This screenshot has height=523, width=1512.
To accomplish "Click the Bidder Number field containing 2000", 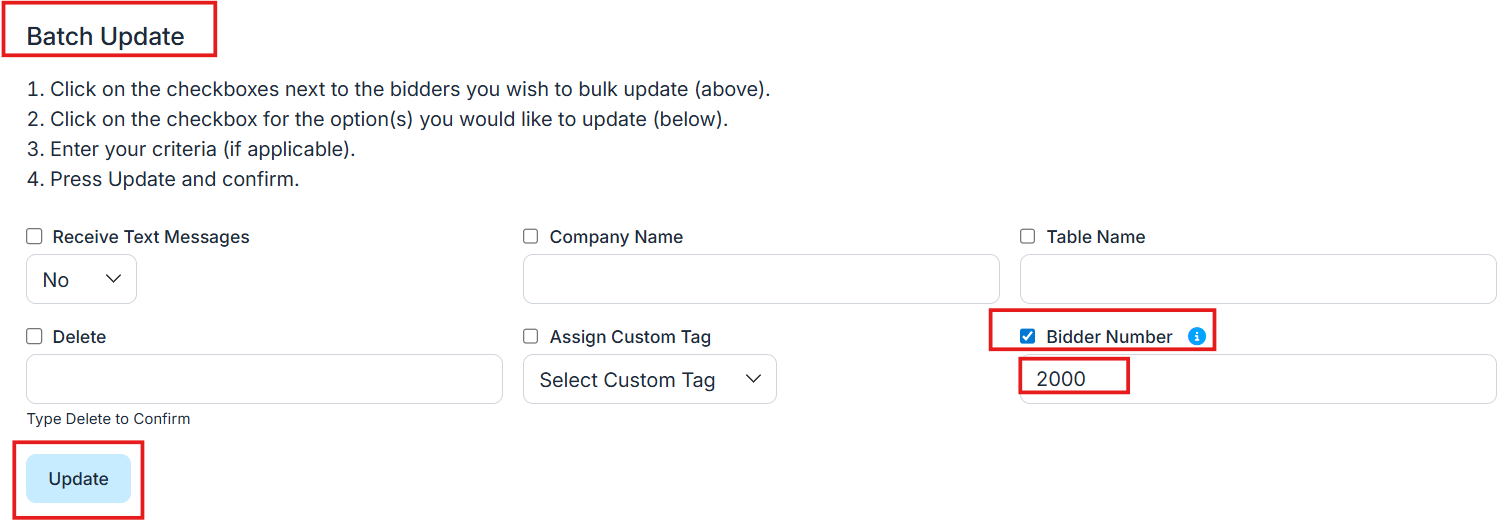I will point(1257,380).
